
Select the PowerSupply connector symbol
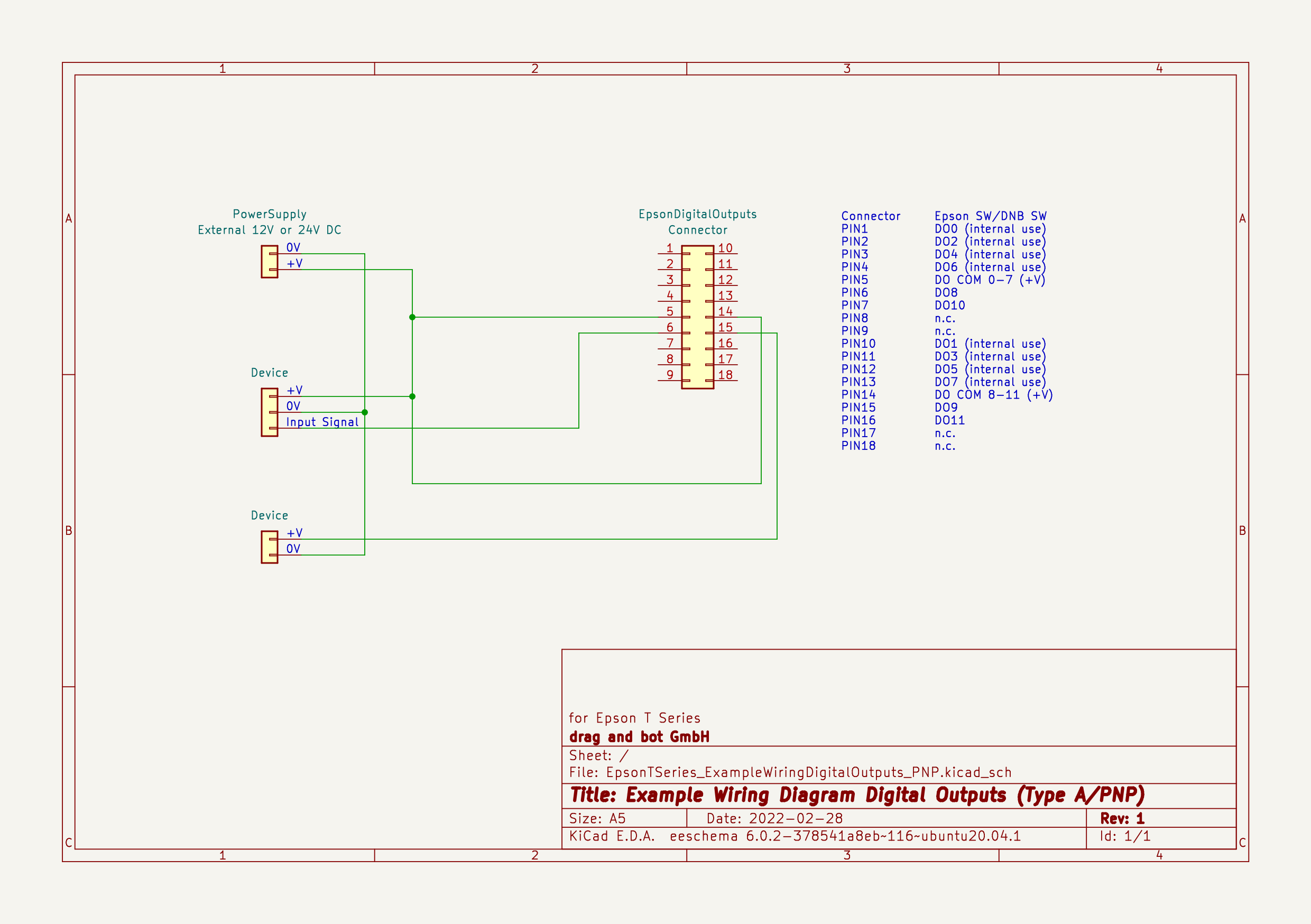(270, 262)
